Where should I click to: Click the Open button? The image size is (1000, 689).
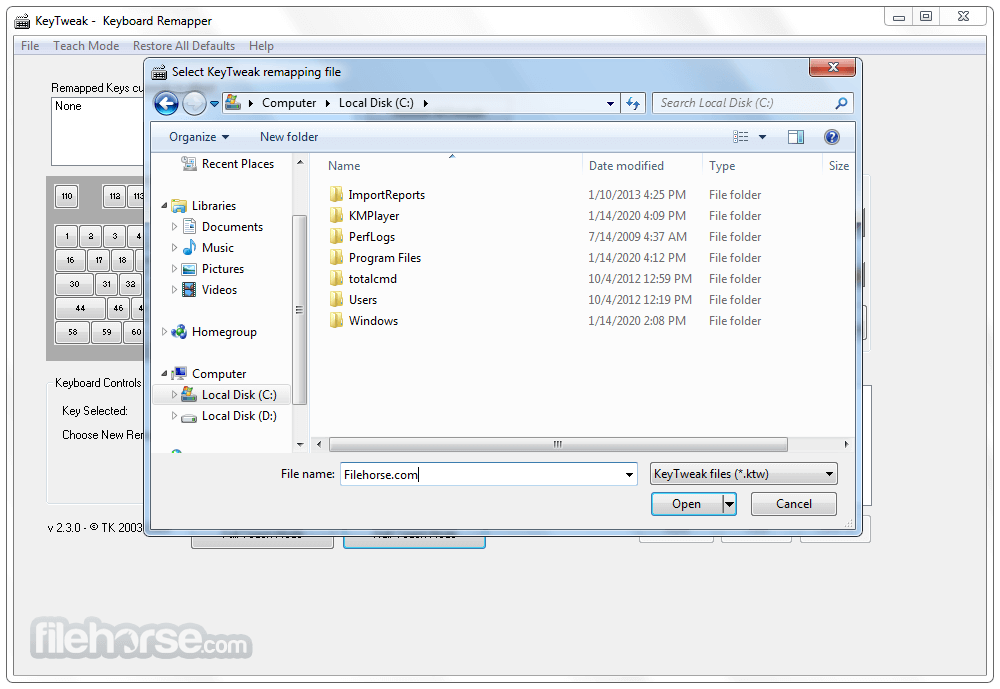coord(686,504)
